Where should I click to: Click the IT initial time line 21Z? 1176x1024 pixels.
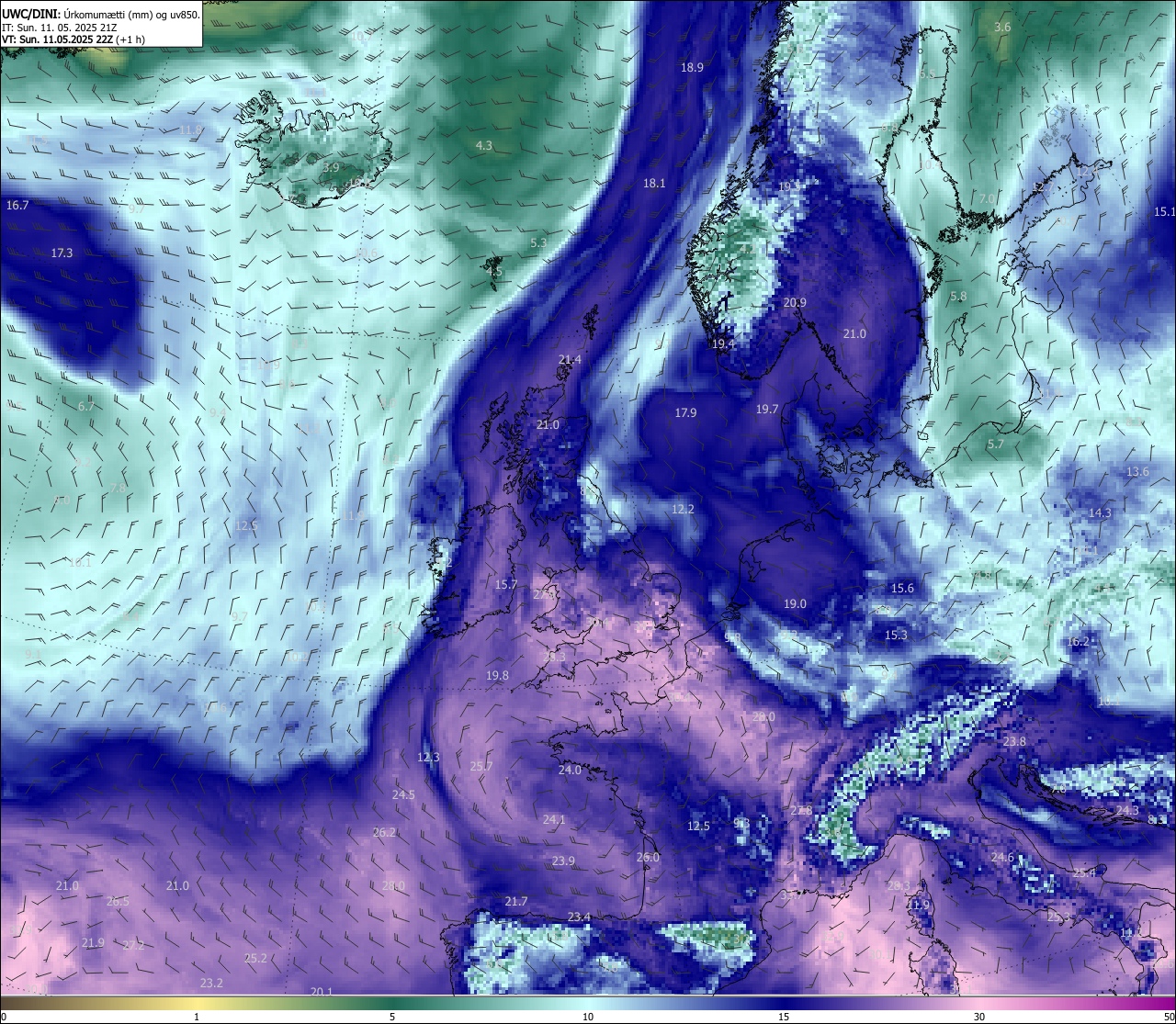(x=60, y=28)
